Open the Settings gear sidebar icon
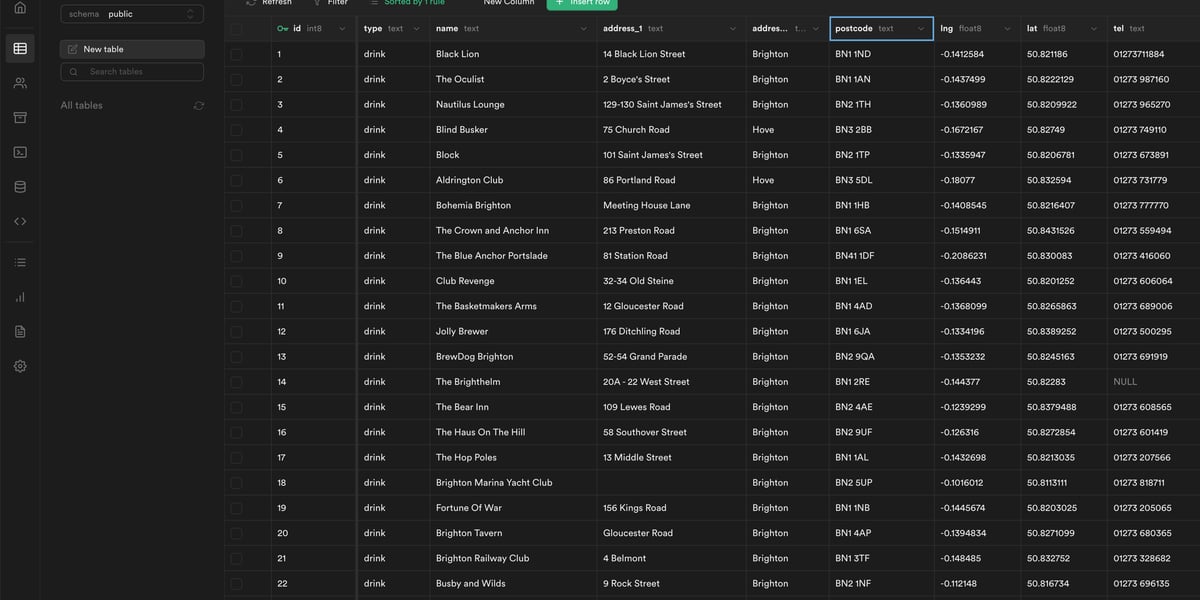 [20, 366]
